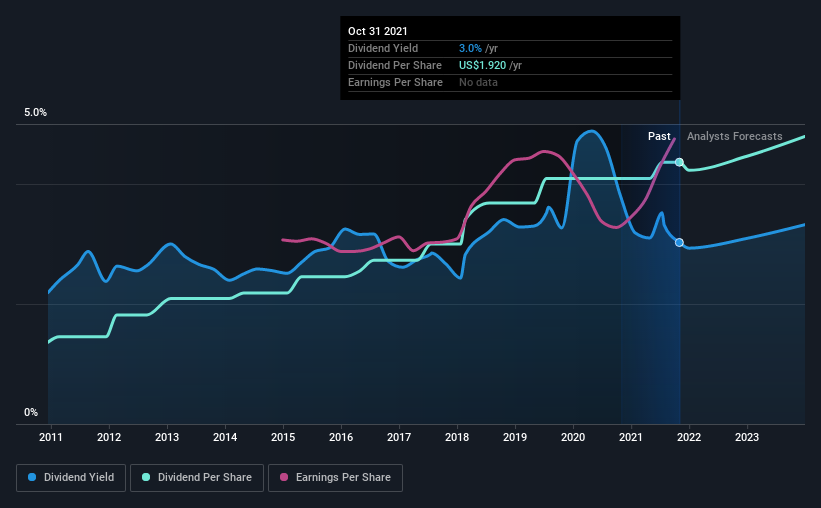Click the 2023 x-axis label

[747, 437]
